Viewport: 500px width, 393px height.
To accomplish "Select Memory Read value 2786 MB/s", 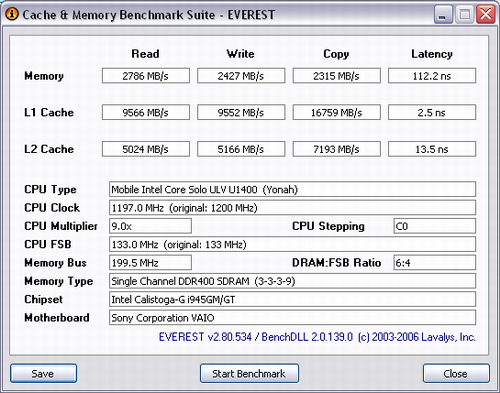I will point(146,76).
